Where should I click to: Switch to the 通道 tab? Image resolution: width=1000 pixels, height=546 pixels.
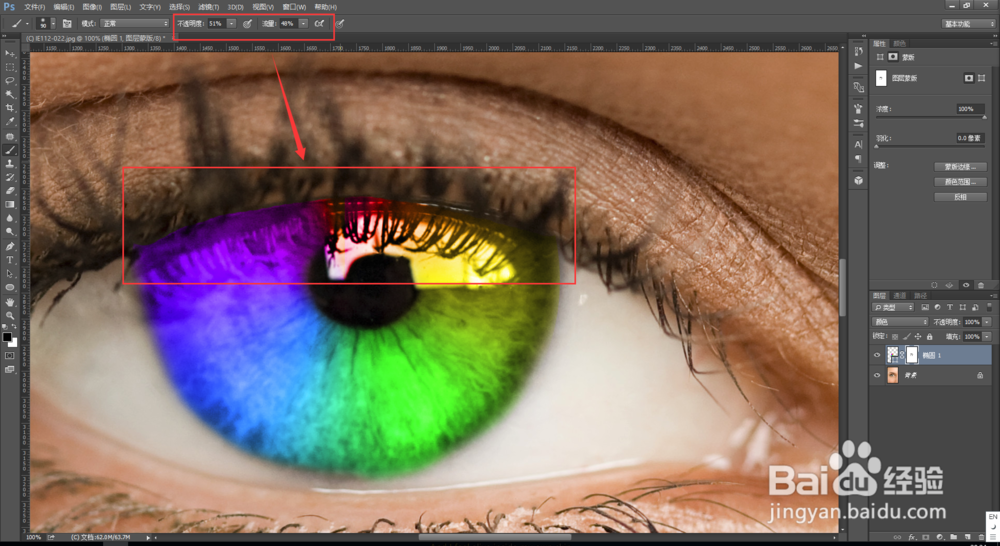click(900, 295)
